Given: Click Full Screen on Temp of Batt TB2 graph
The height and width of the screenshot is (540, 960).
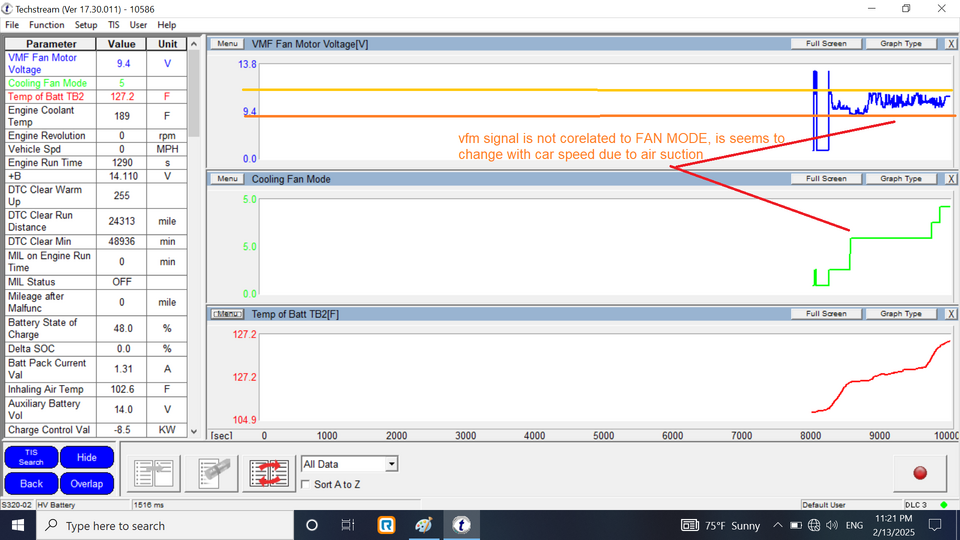Looking at the screenshot, I should pyautogui.click(x=826, y=313).
